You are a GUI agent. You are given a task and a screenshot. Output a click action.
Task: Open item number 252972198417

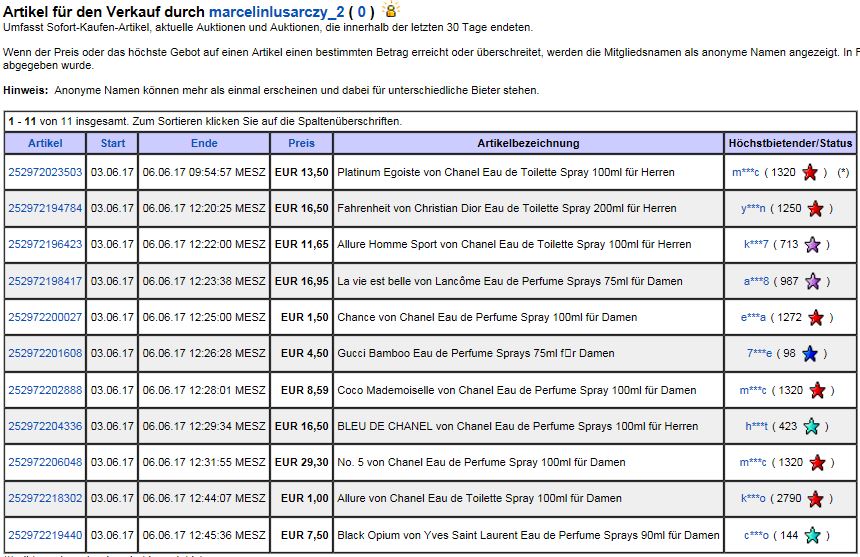click(x=45, y=281)
